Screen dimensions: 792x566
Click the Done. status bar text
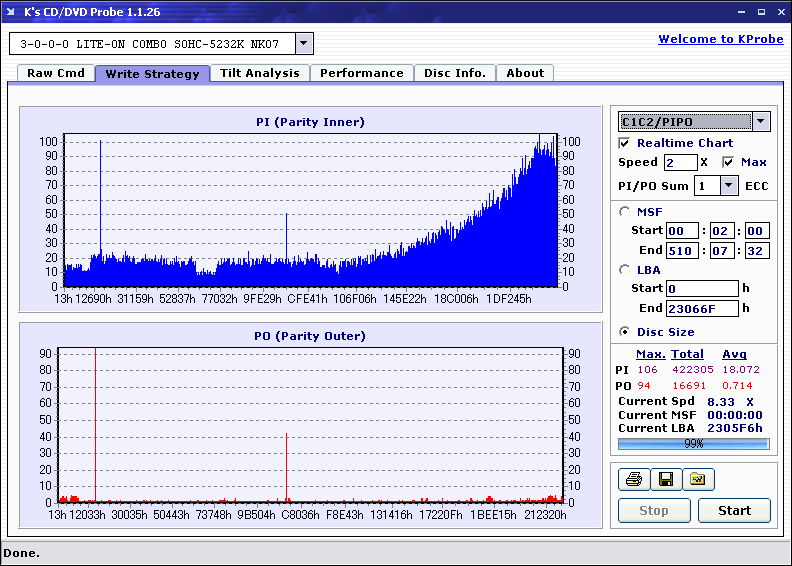(x=21, y=553)
